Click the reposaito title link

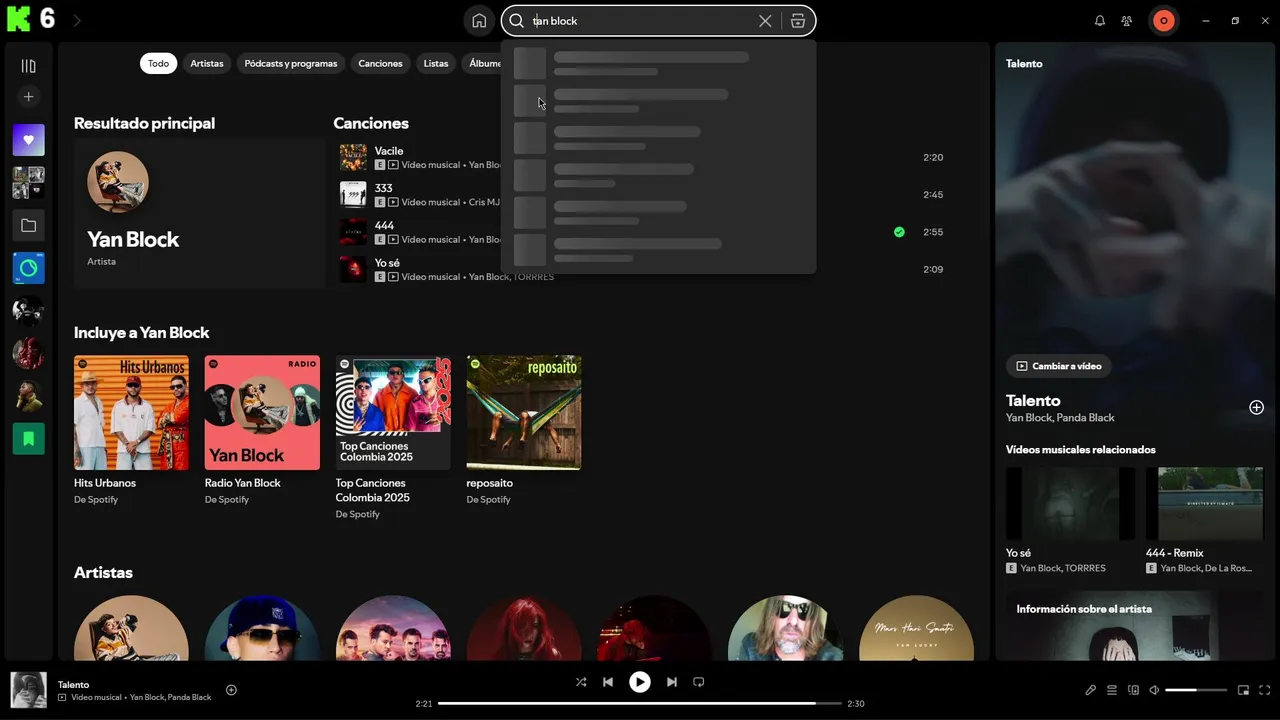(489, 483)
